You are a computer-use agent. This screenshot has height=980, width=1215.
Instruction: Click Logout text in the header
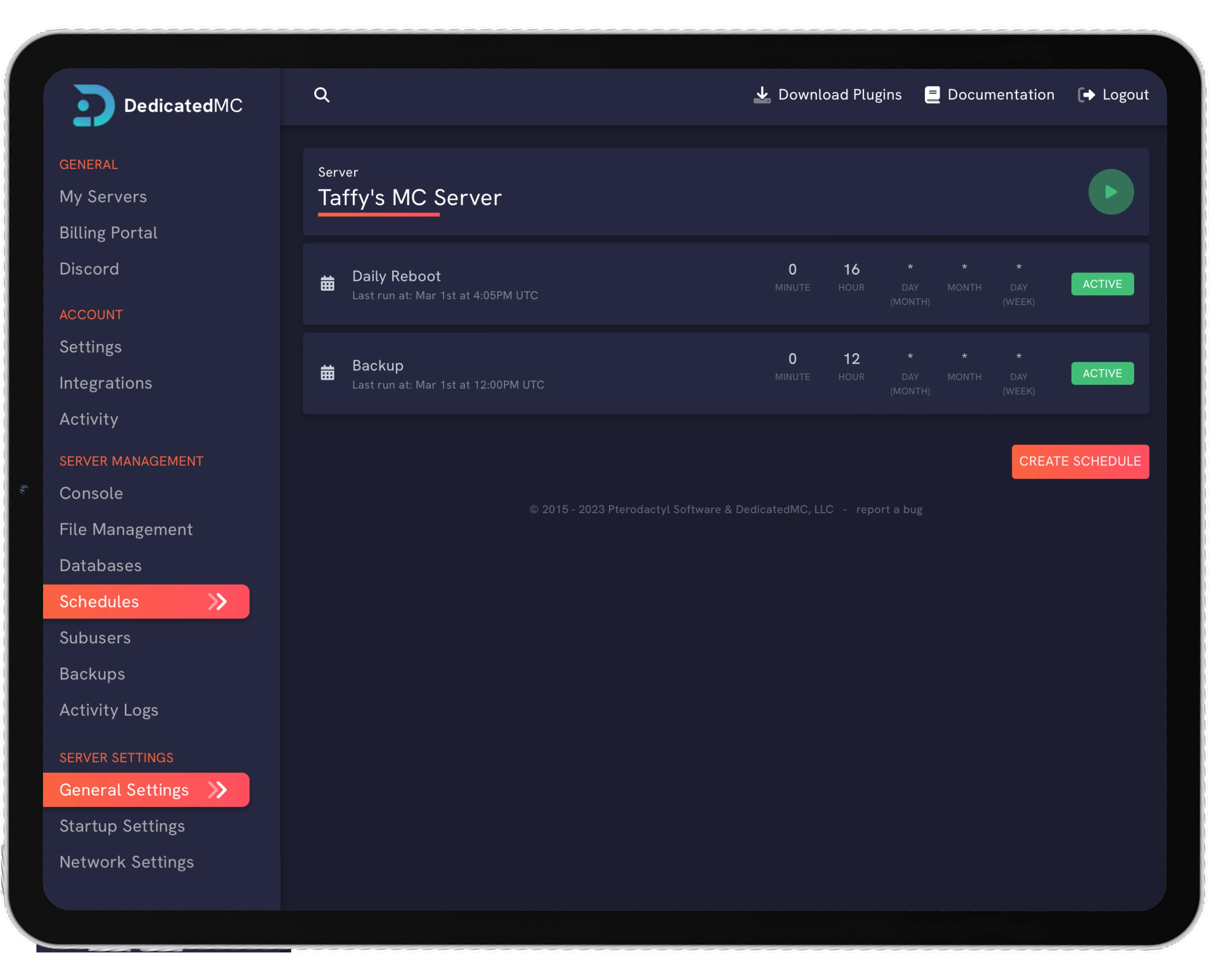pyautogui.click(x=1125, y=95)
